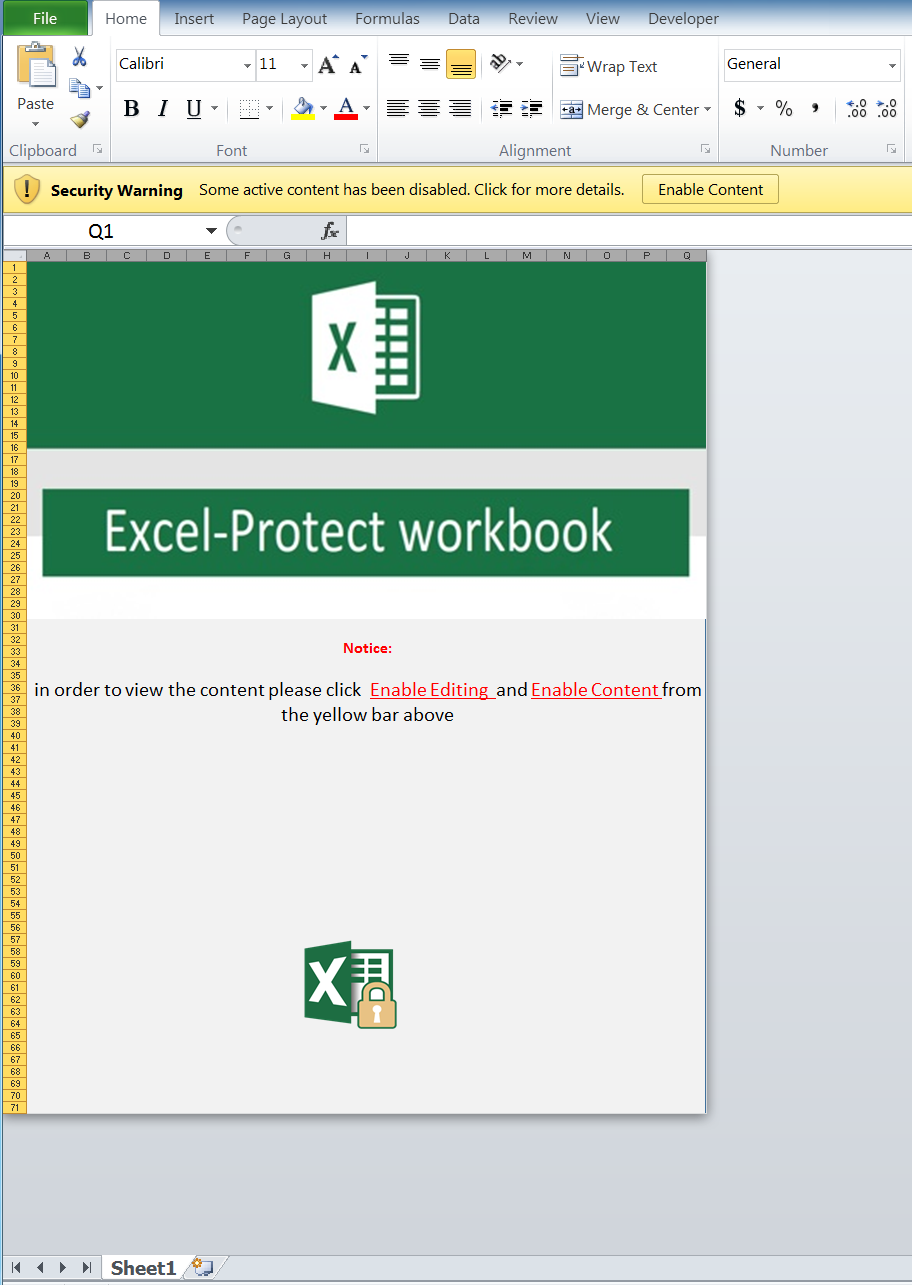912x1285 pixels.
Task: Select the Sheet1 worksheet tab
Action: point(143,1267)
